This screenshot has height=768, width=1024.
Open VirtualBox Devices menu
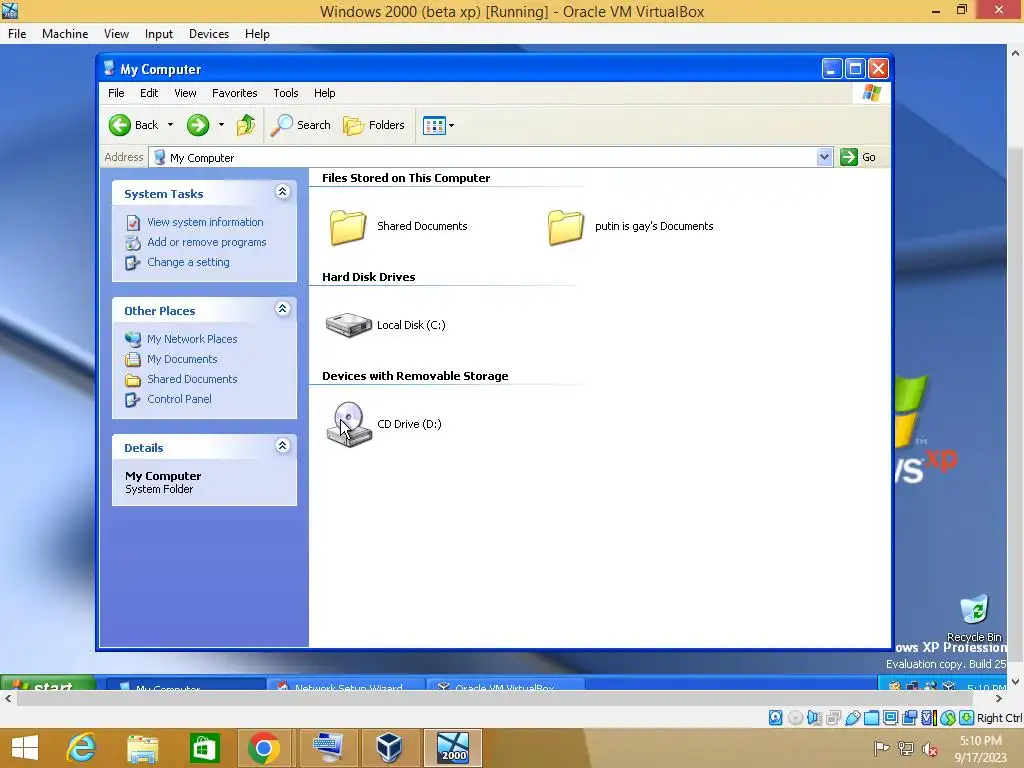coord(208,34)
